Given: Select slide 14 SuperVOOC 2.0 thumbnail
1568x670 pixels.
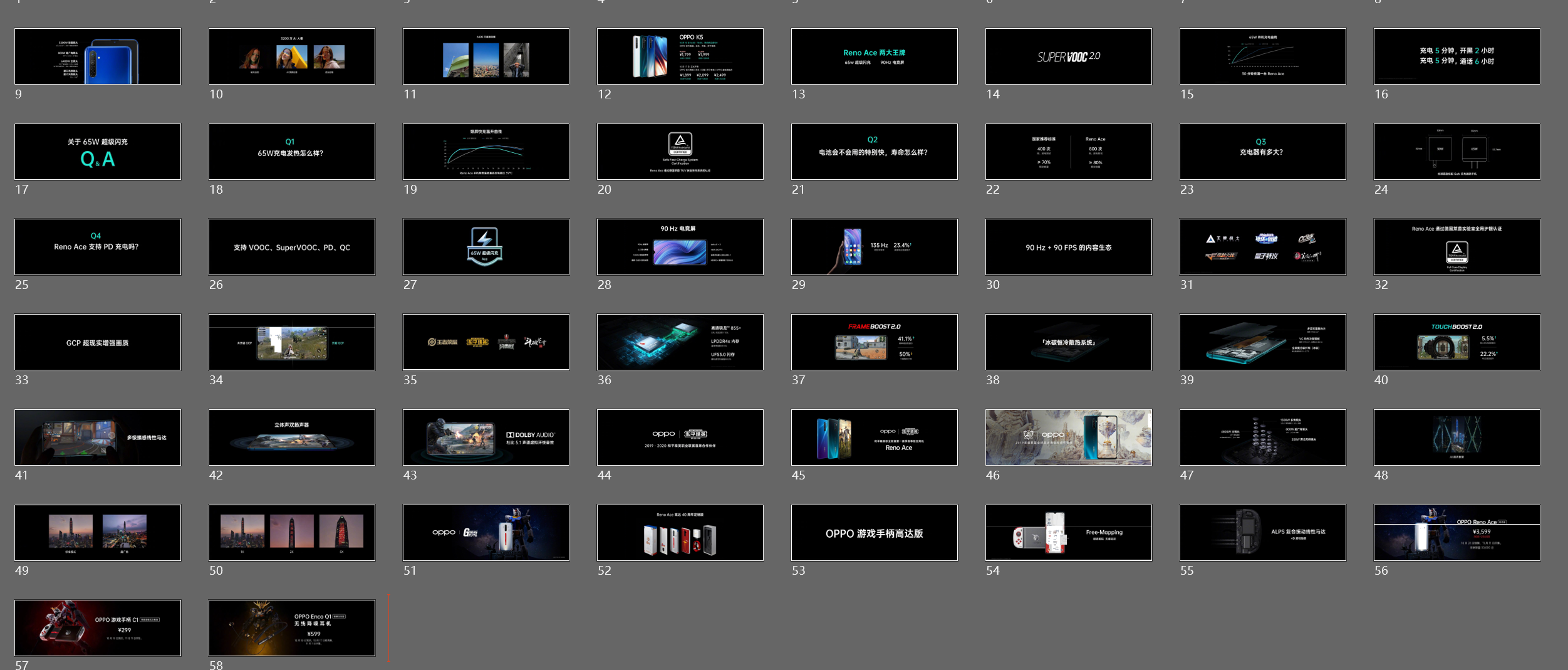Looking at the screenshot, I should [1069, 56].
